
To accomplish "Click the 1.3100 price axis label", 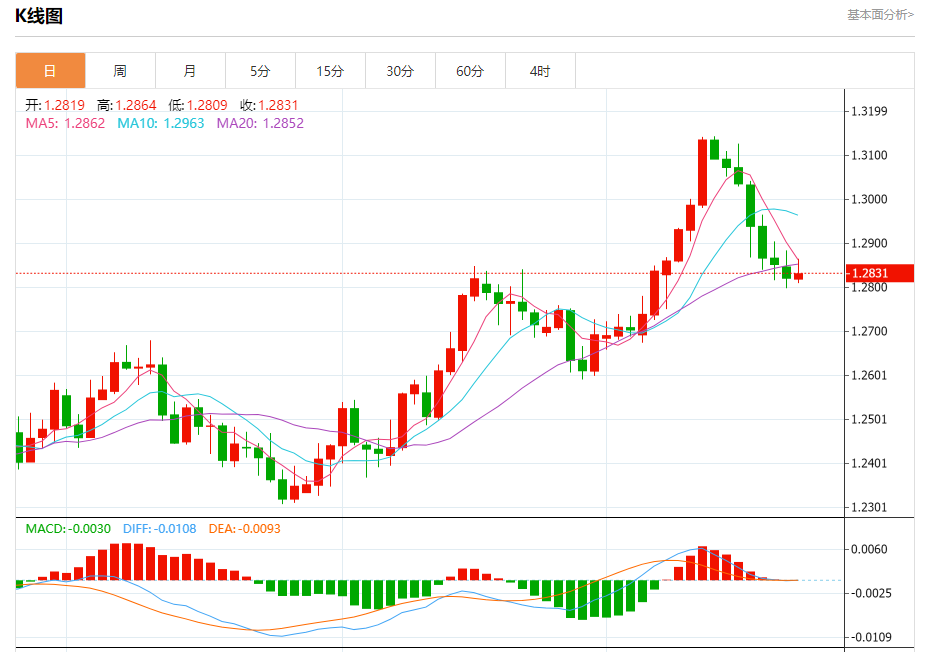I will (869, 155).
